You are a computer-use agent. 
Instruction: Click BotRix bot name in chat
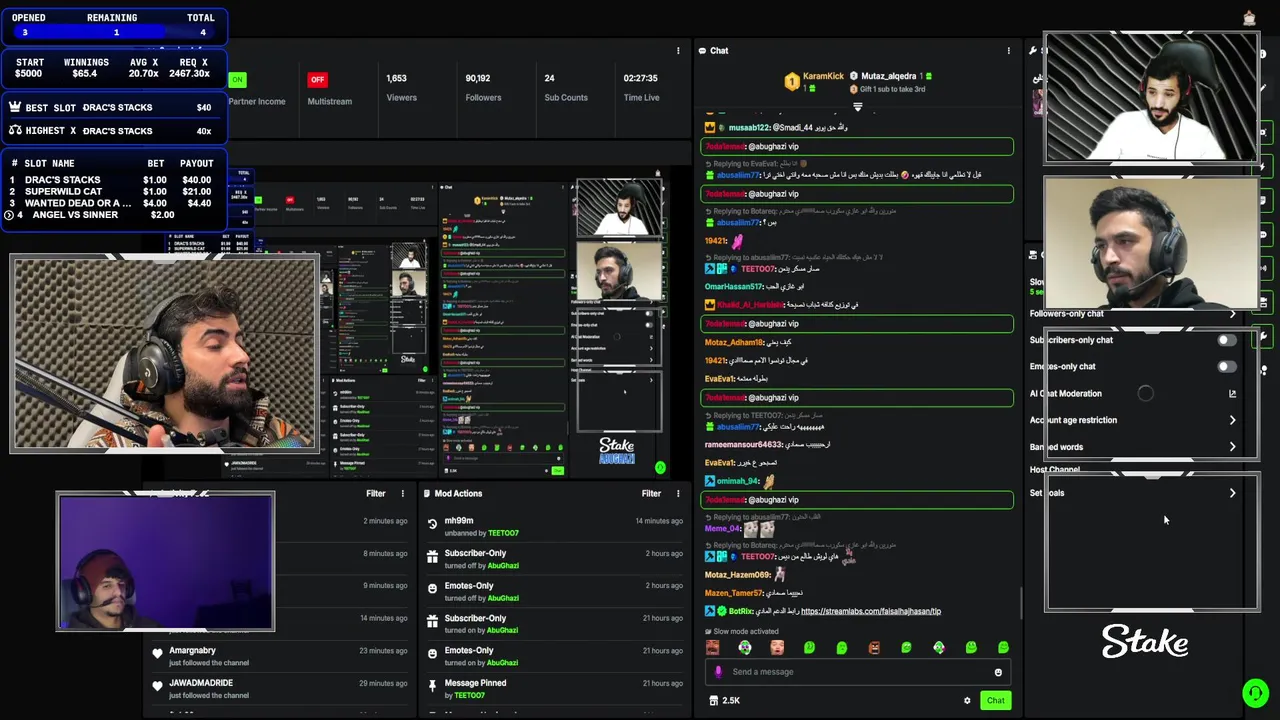pyautogui.click(x=741, y=611)
